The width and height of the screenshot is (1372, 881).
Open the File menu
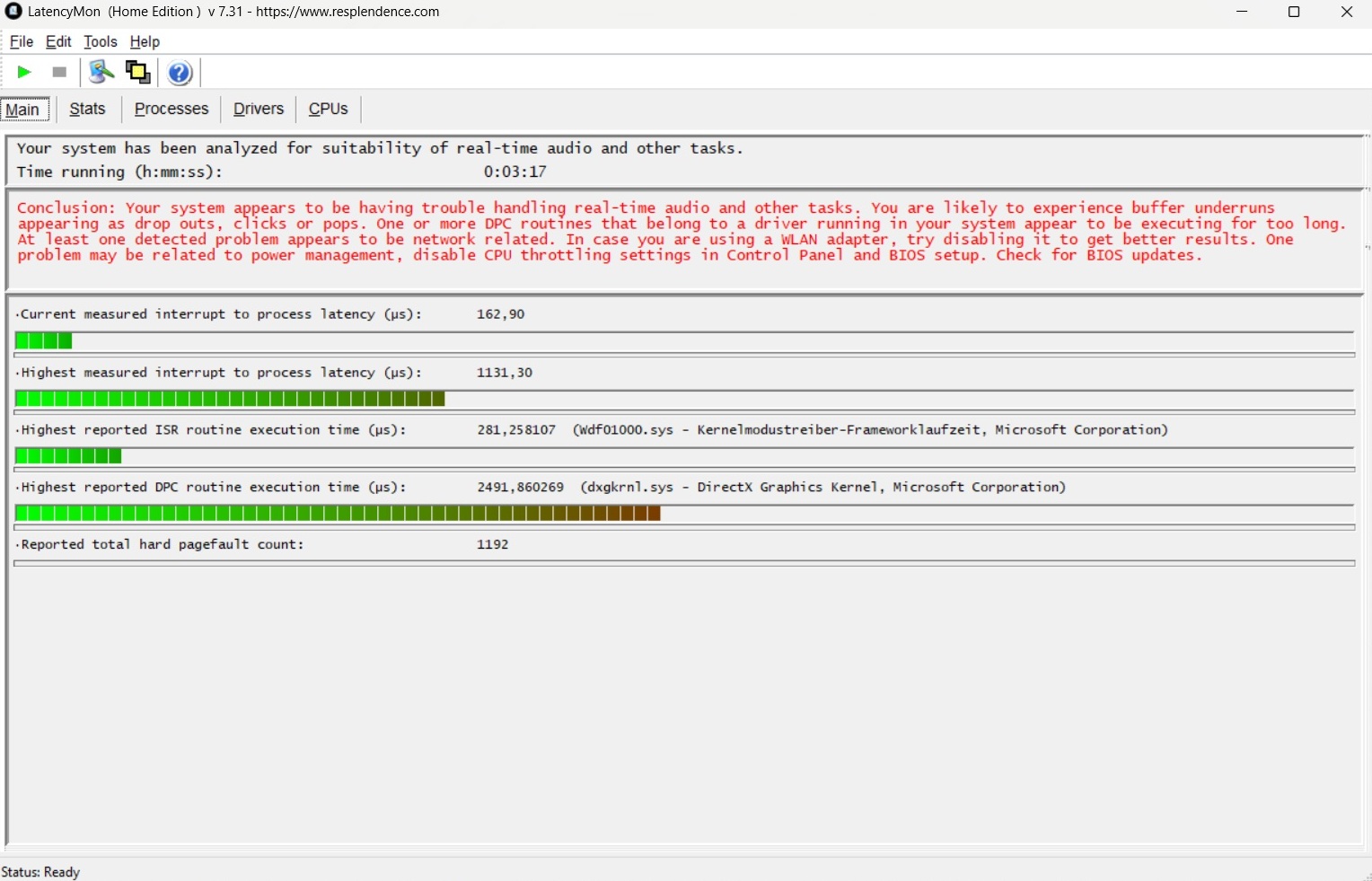[x=21, y=41]
